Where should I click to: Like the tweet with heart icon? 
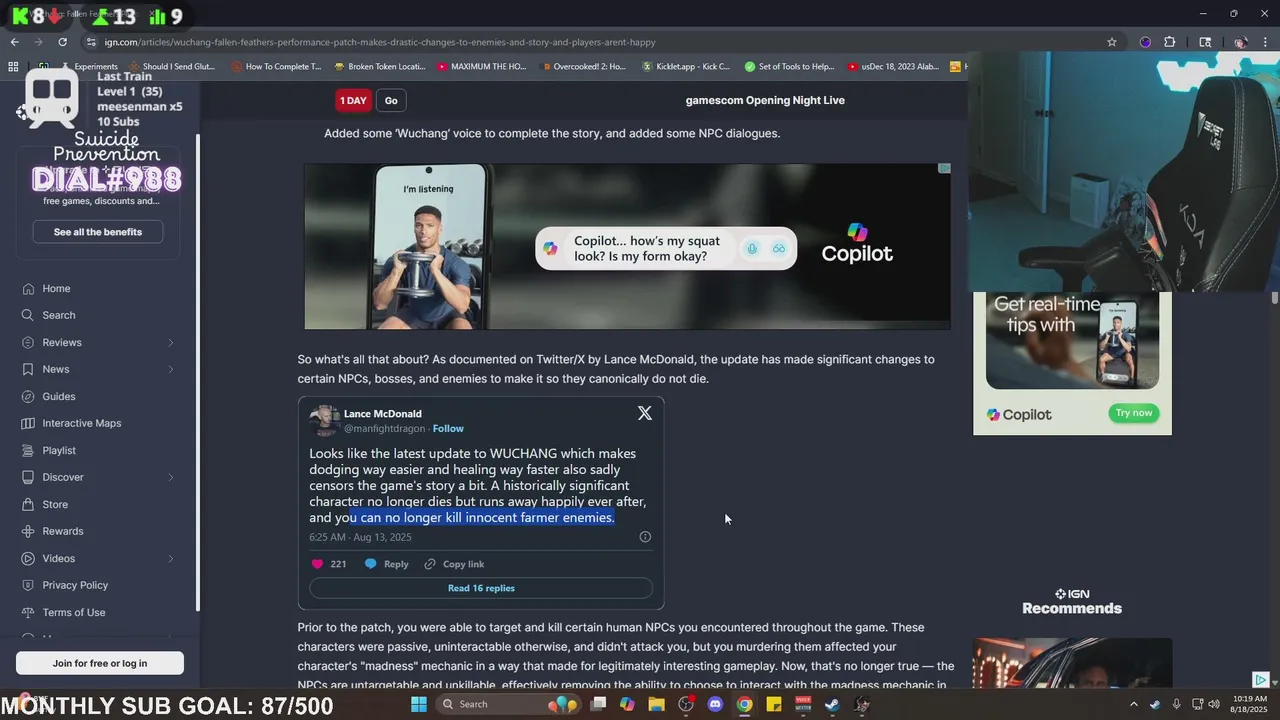point(318,564)
